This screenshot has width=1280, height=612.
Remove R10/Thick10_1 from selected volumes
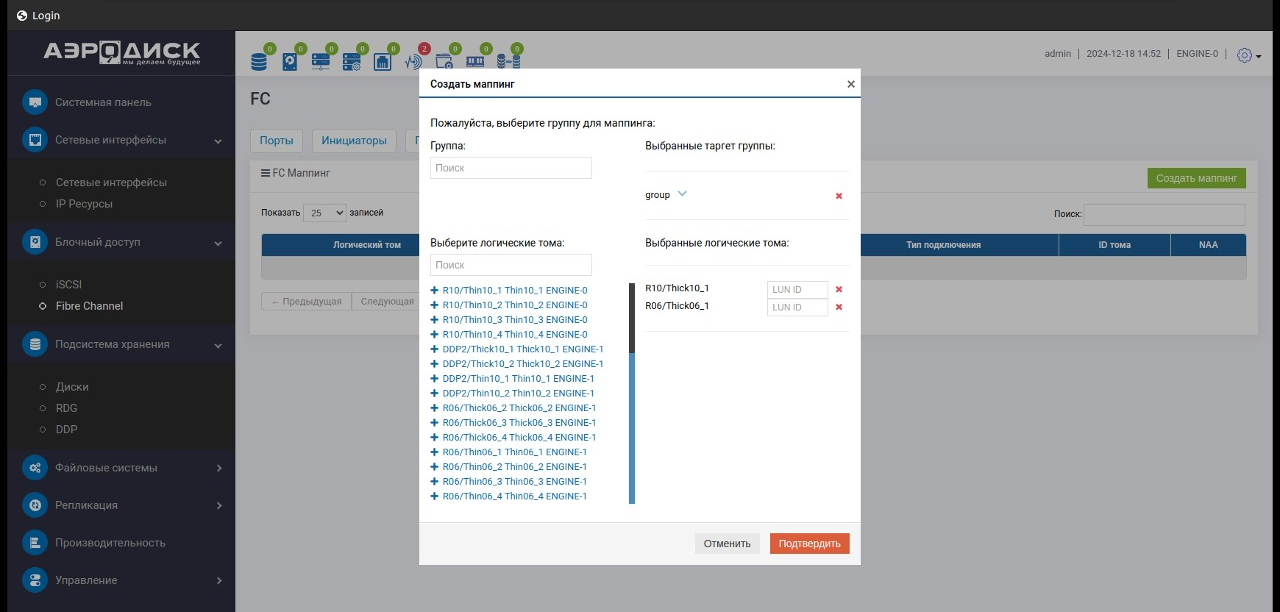pyautogui.click(x=839, y=289)
